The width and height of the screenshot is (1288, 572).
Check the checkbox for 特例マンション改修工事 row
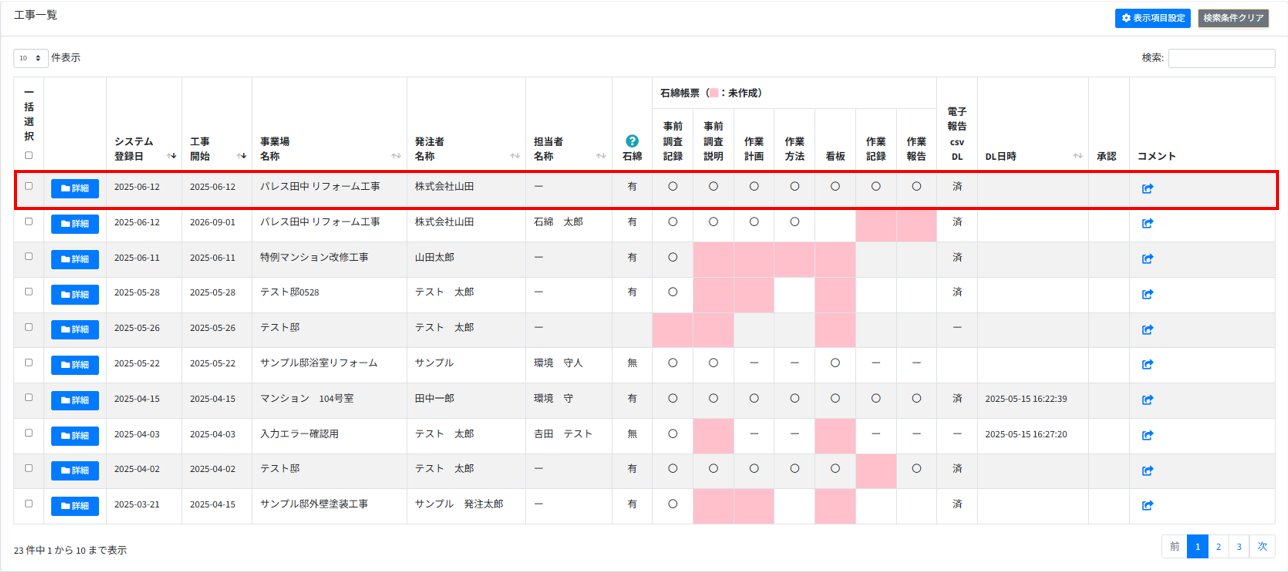click(29, 257)
